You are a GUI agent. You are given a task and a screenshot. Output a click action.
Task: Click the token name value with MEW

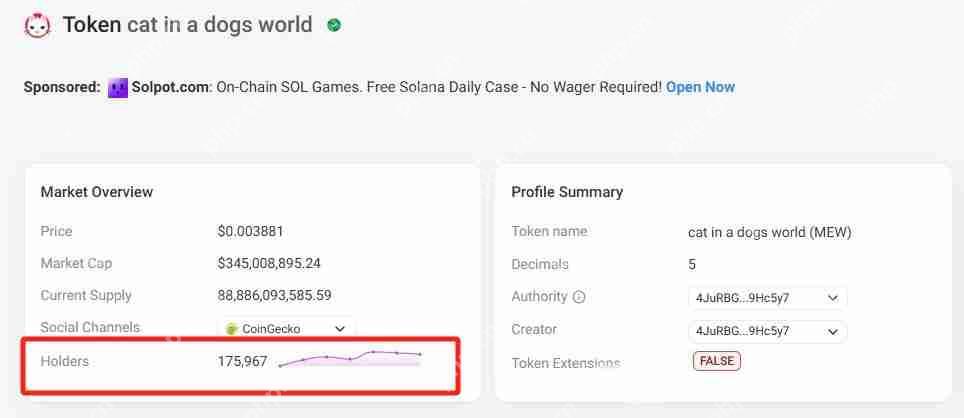point(769,232)
